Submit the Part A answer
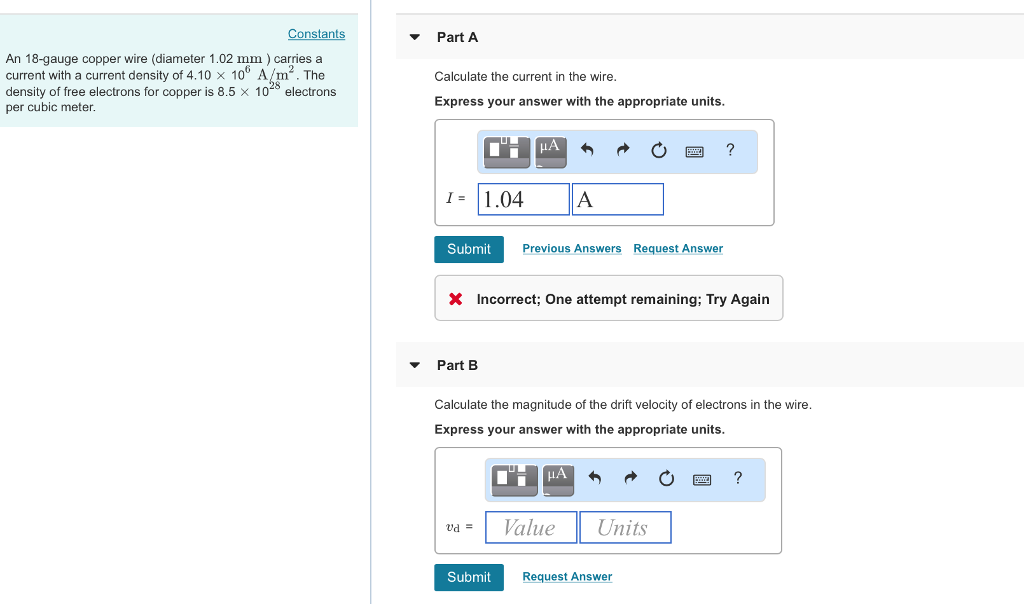The width and height of the screenshot is (1024, 604). (468, 249)
